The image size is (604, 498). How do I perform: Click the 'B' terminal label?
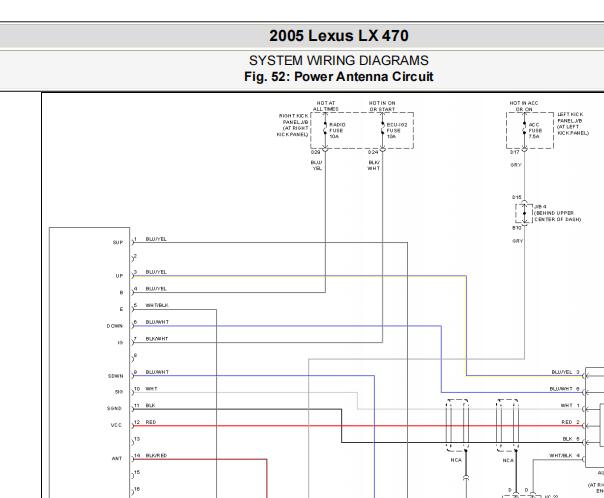point(121,293)
